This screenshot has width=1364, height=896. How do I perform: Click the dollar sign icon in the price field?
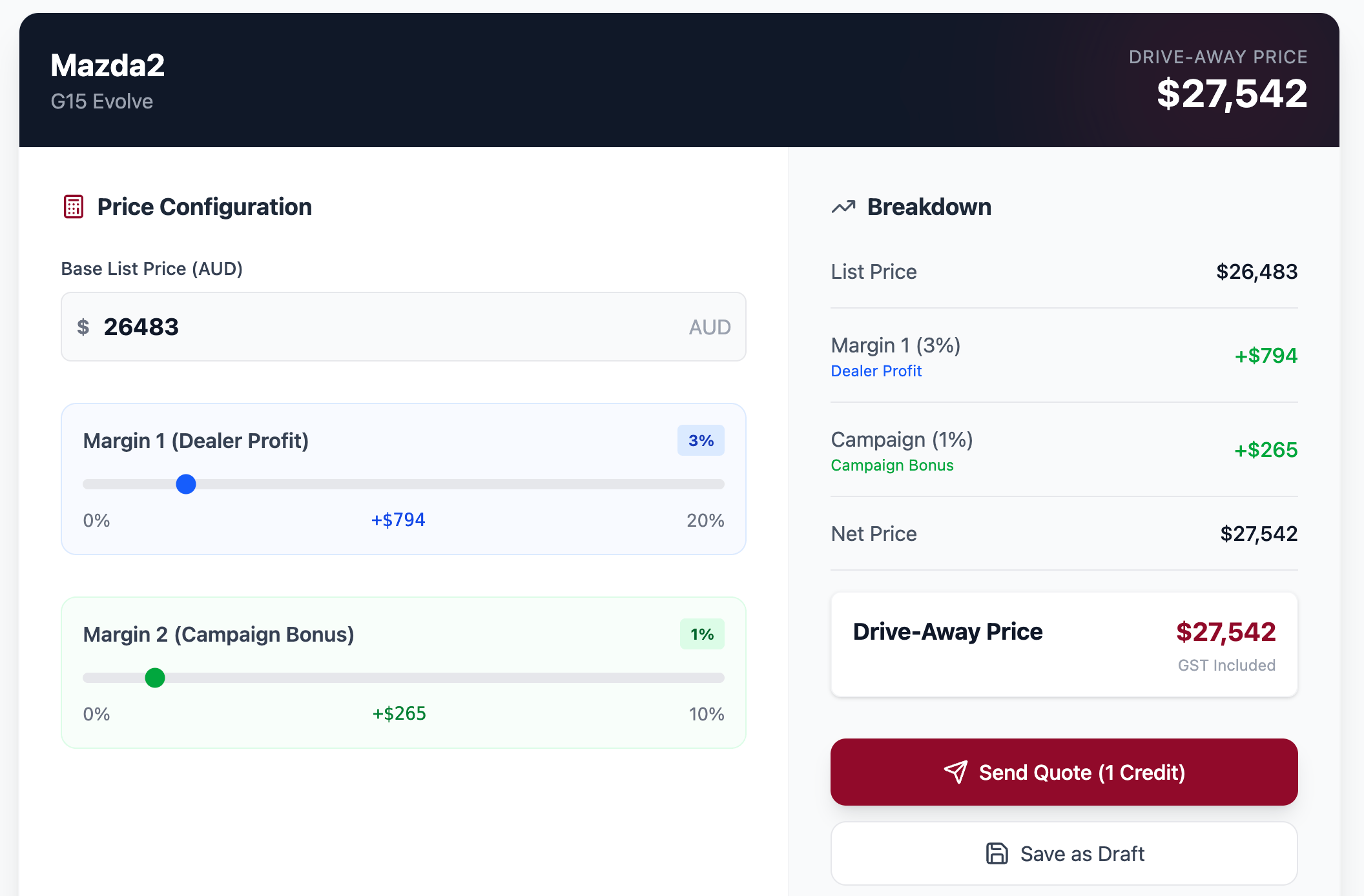83,327
